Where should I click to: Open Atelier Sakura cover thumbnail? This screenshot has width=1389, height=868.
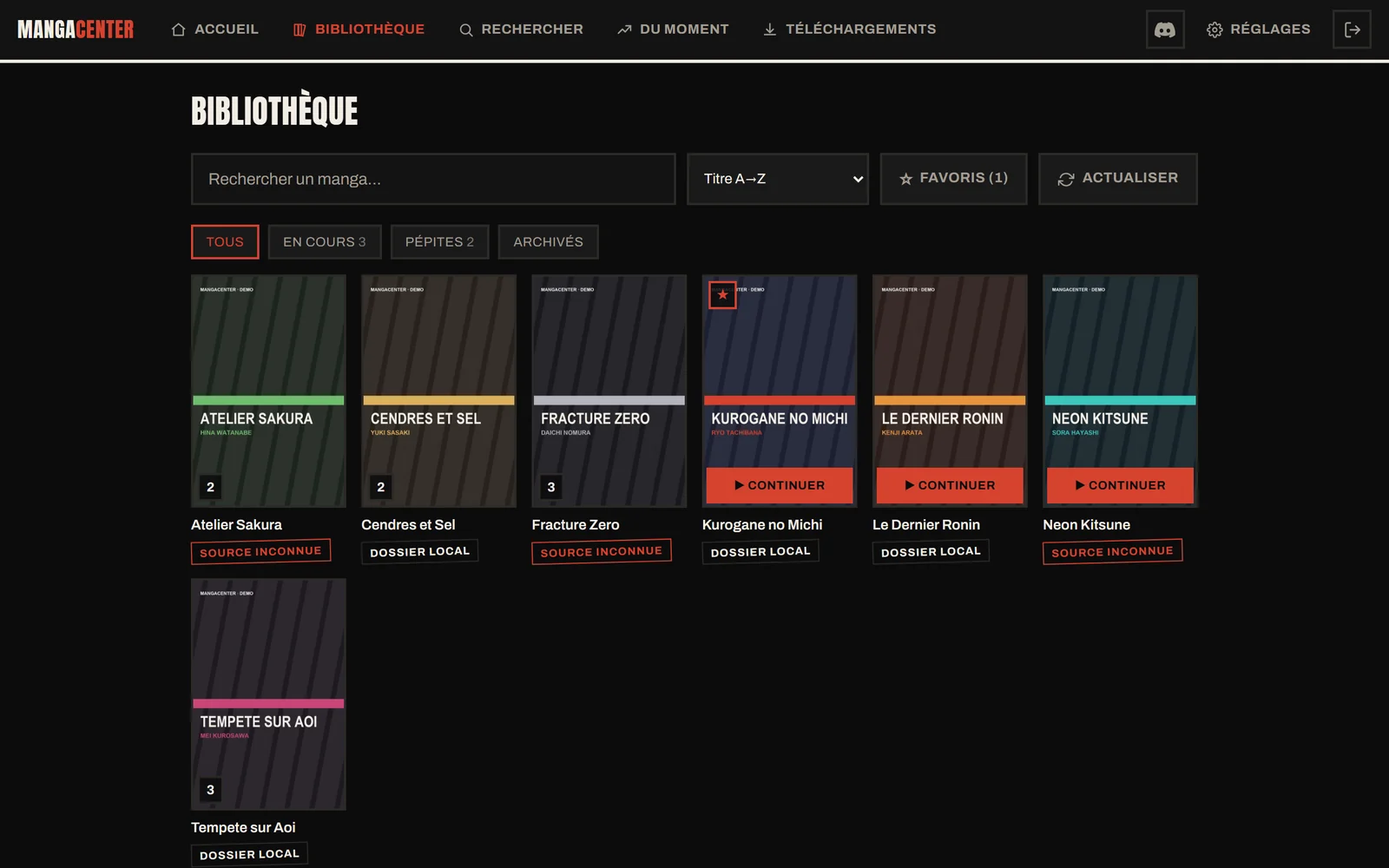(268, 391)
